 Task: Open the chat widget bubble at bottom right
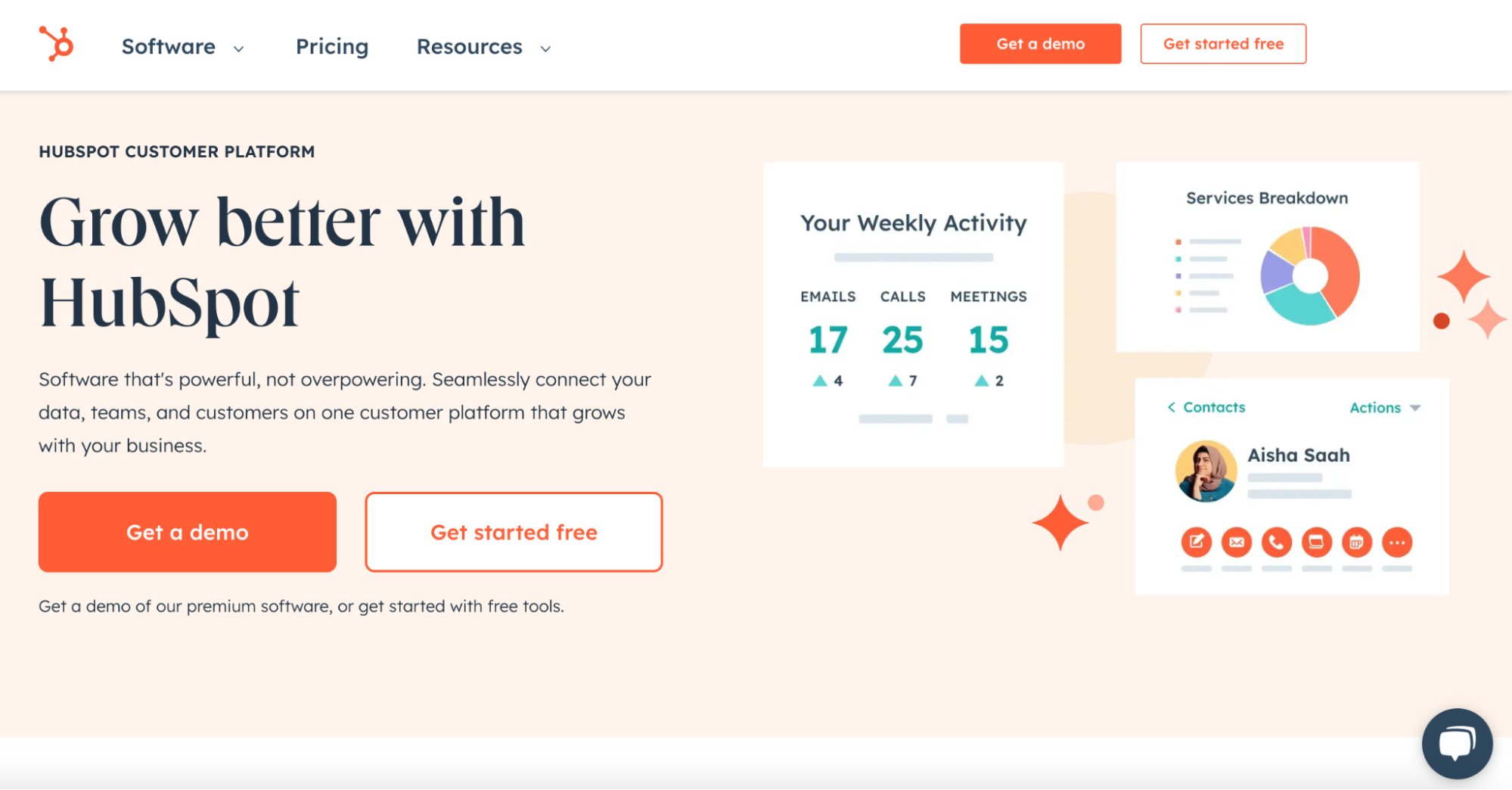tap(1456, 744)
